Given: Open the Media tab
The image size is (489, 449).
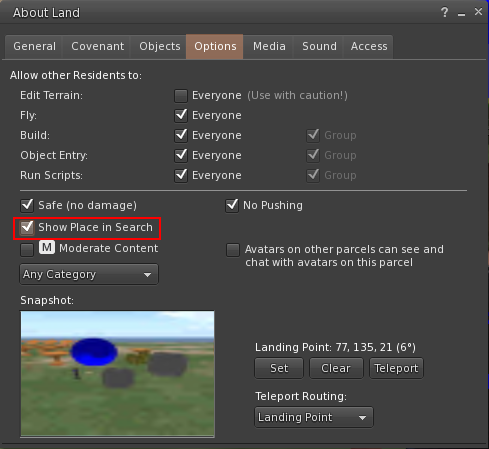Looking at the screenshot, I should coord(269,46).
